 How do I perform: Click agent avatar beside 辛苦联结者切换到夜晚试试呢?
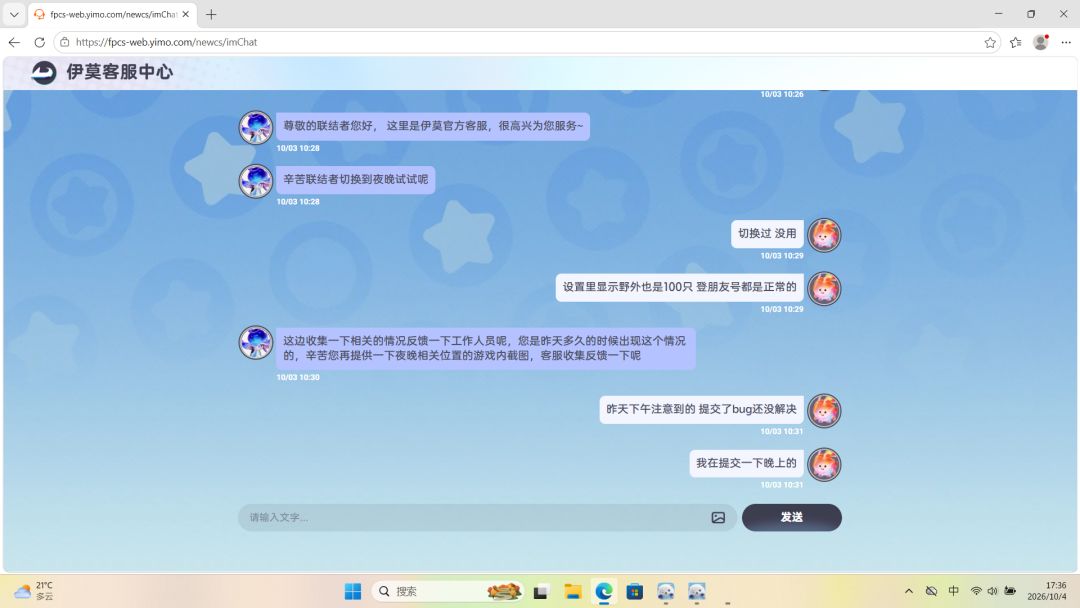coord(256,181)
